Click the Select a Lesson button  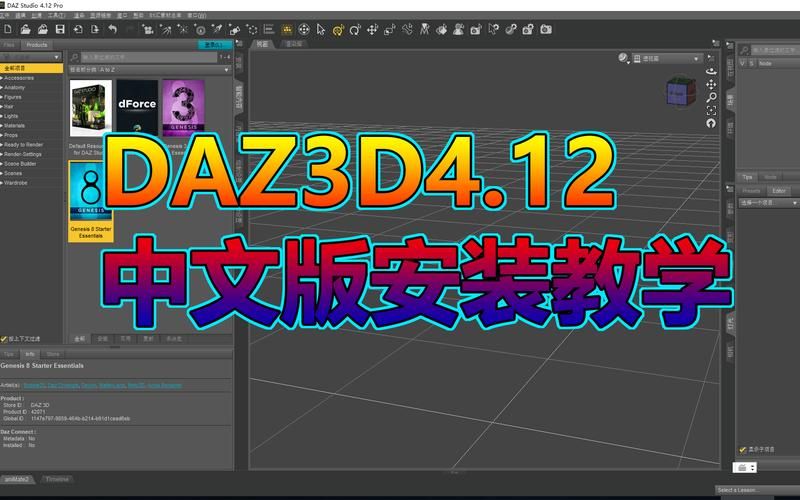tap(757, 490)
